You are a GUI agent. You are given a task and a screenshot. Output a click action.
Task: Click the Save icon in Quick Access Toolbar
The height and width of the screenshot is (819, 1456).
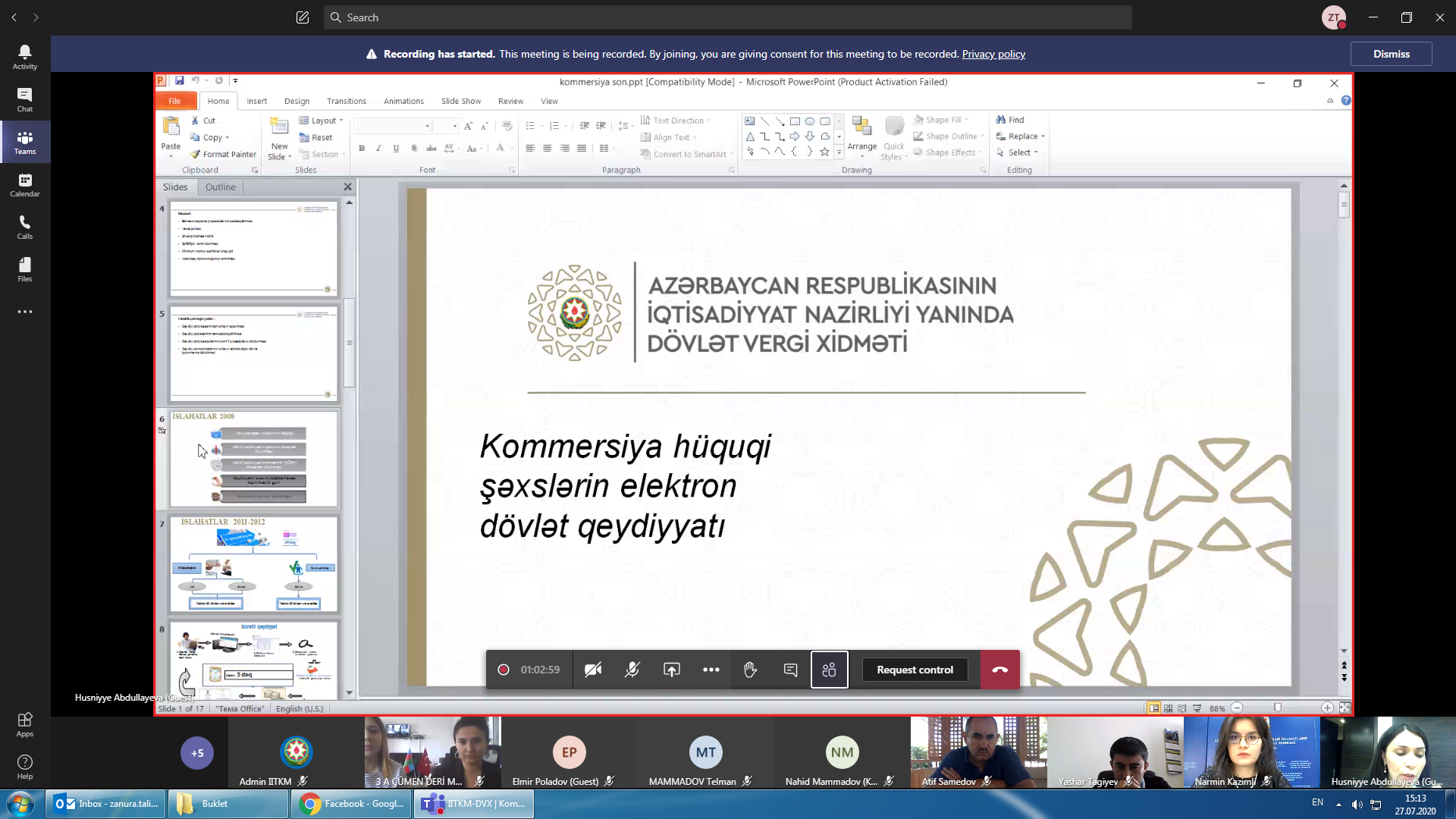(180, 80)
